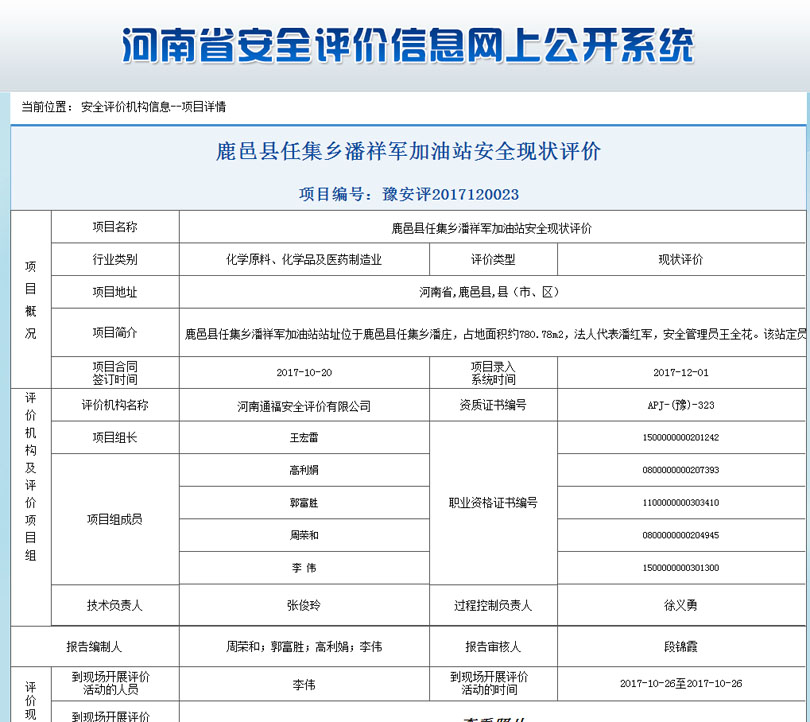810x722 pixels.
Task: Click the 项目地址 label cell
Action: coord(115,292)
